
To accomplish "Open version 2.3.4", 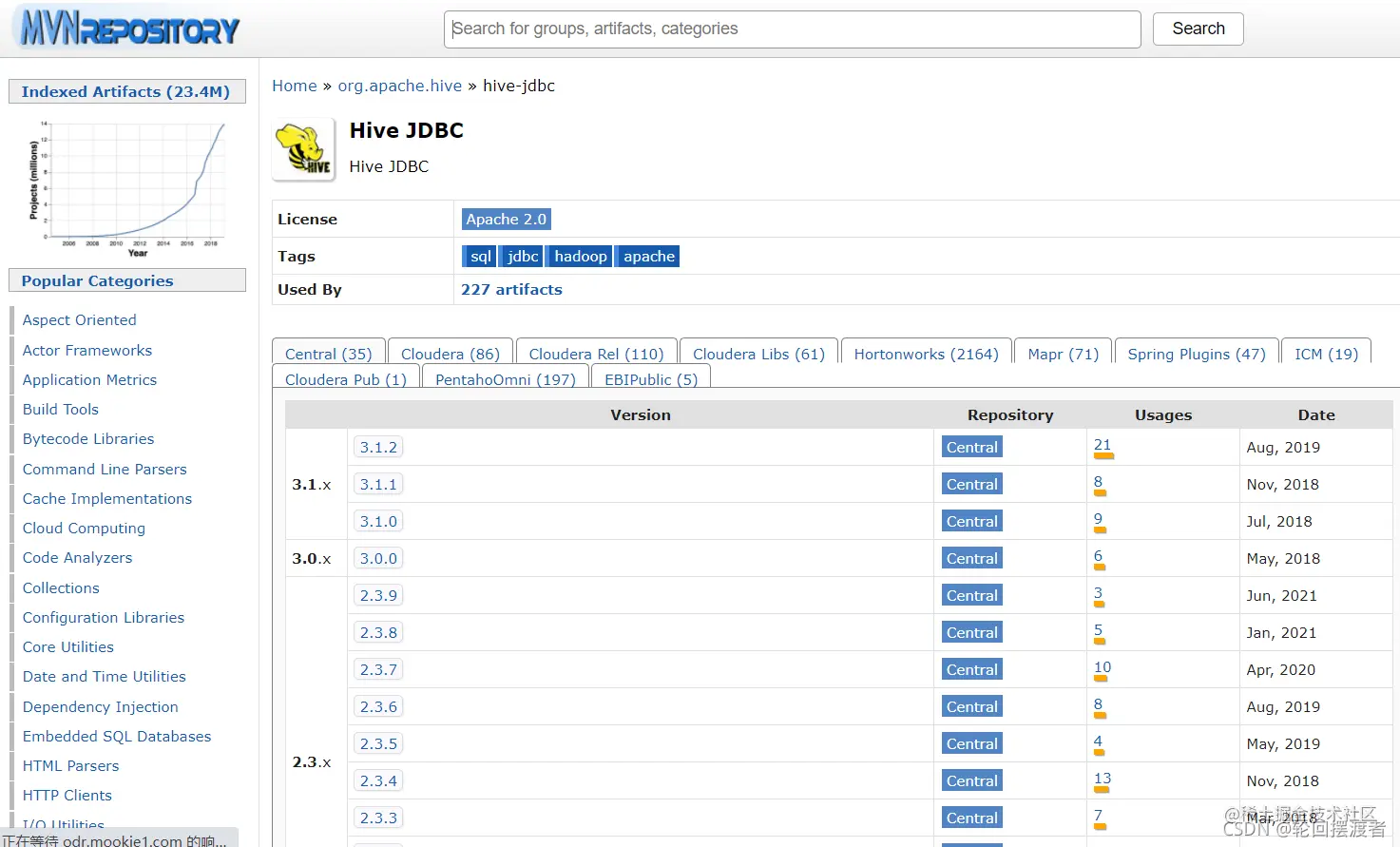I will tap(378, 780).
